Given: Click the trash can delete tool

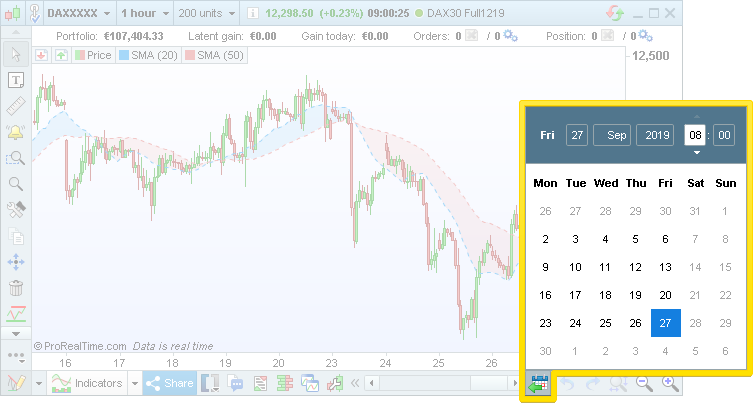Looking at the screenshot, I should (15, 288).
